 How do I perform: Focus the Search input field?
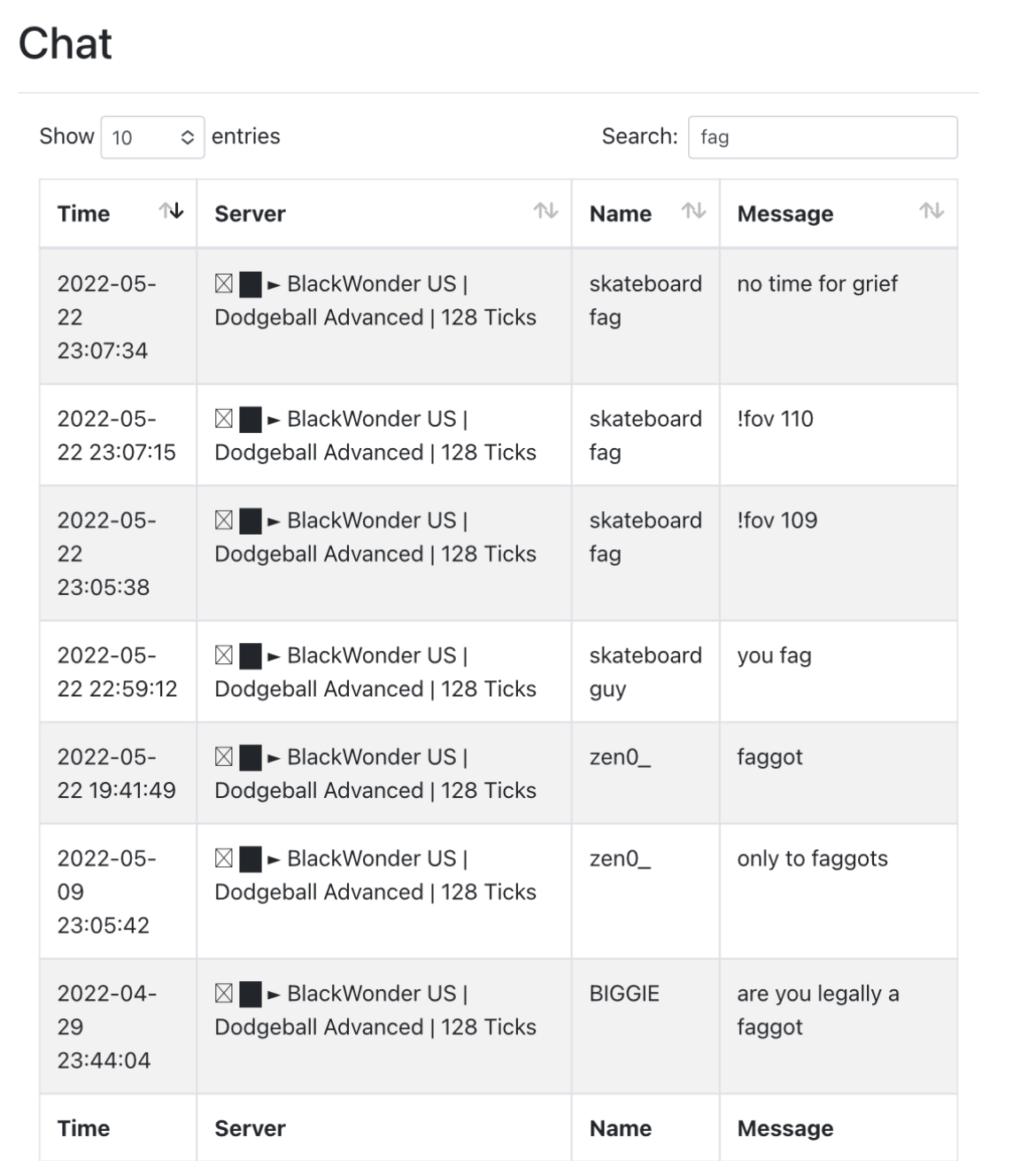[823, 137]
